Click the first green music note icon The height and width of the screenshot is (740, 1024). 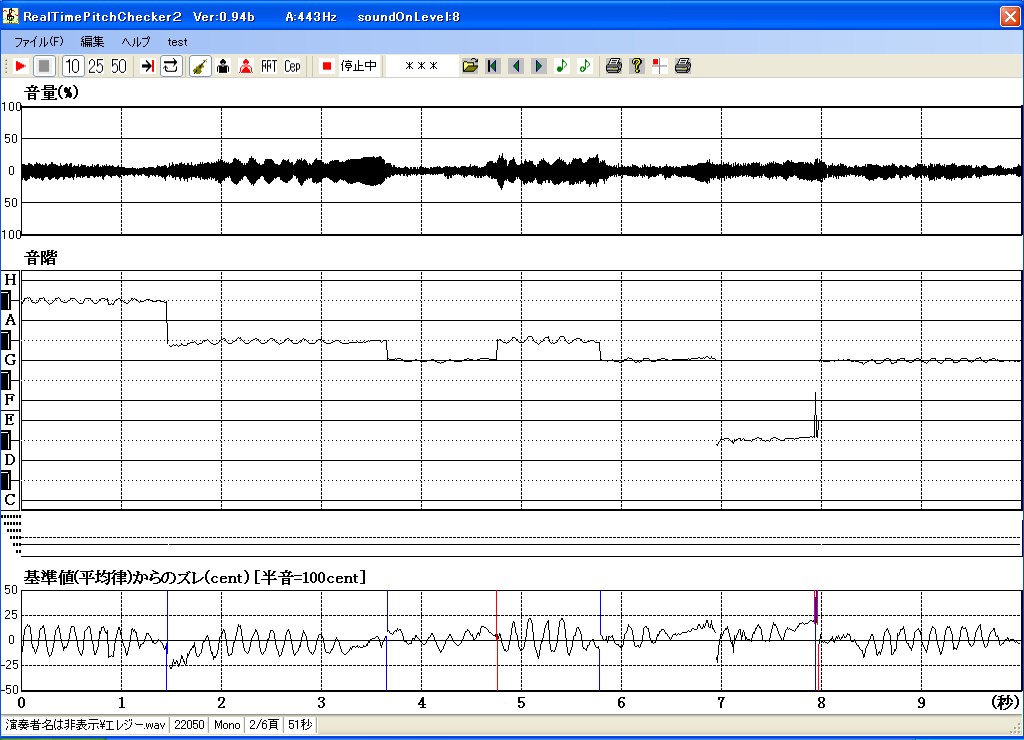[562, 66]
